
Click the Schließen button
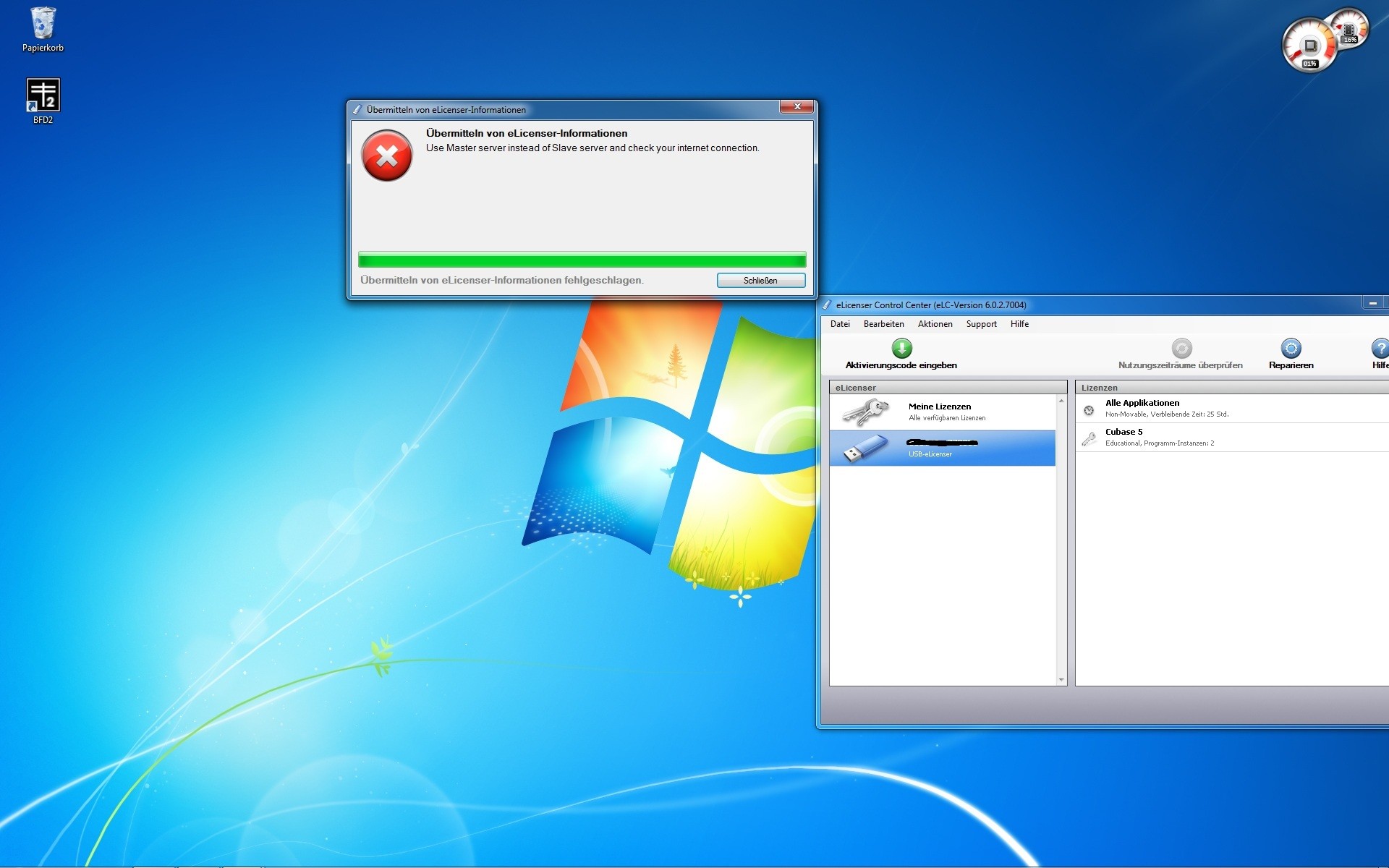point(761,281)
